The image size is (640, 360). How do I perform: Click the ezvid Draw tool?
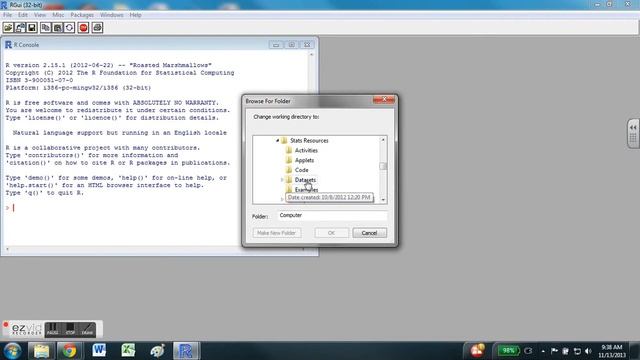pyautogui.click(x=87, y=329)
